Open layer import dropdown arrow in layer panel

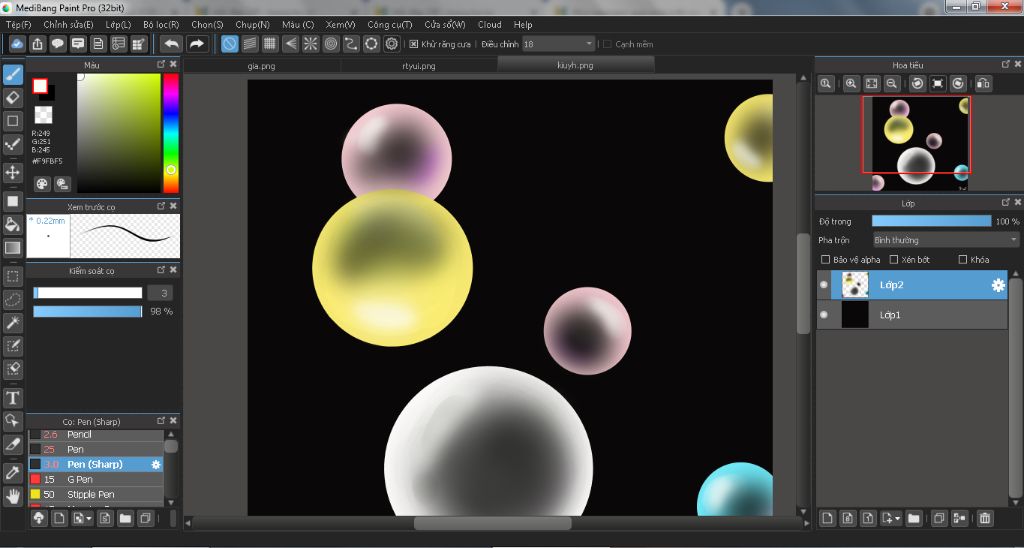point(898,519)
